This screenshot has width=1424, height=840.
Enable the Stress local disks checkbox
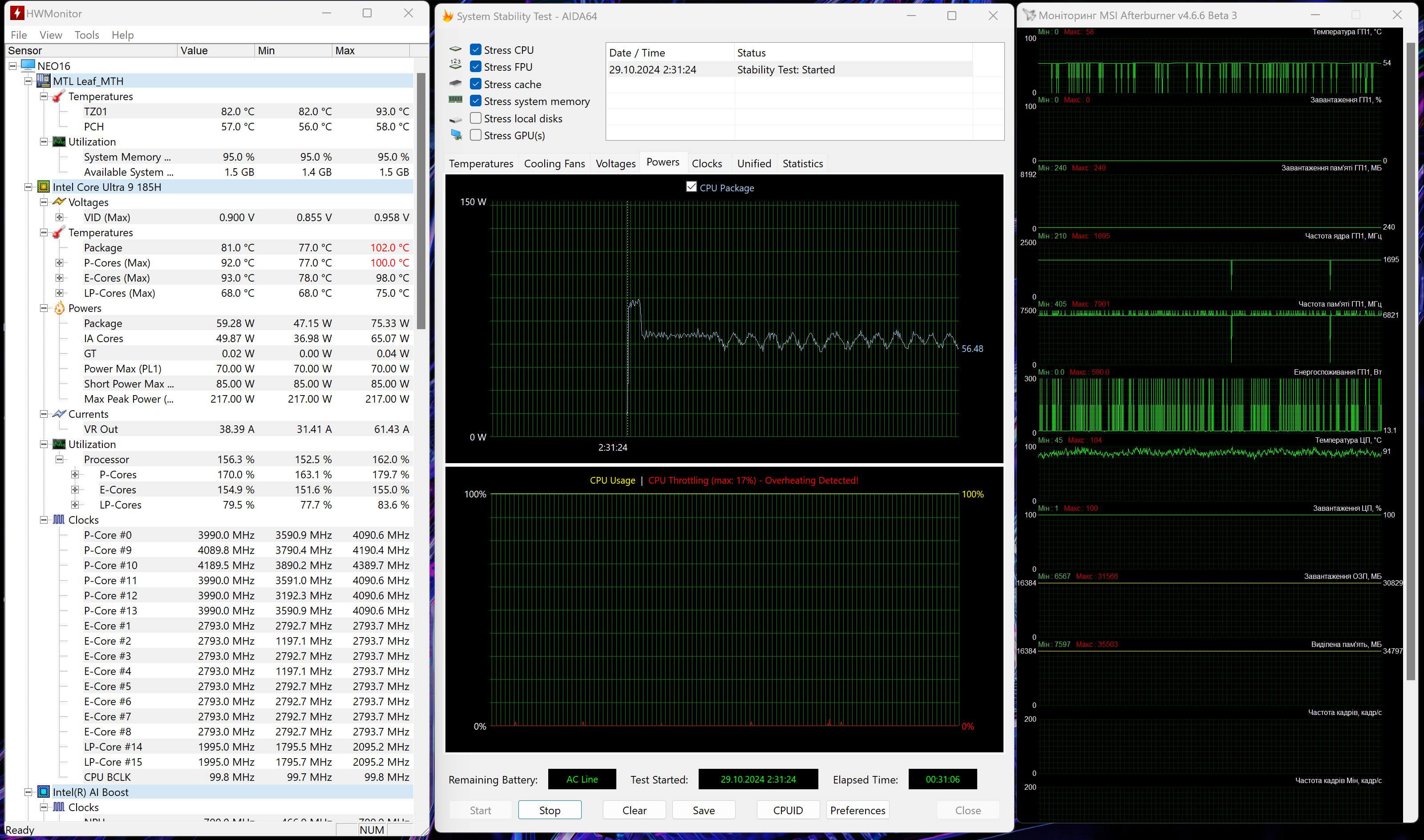pos(475,118)
